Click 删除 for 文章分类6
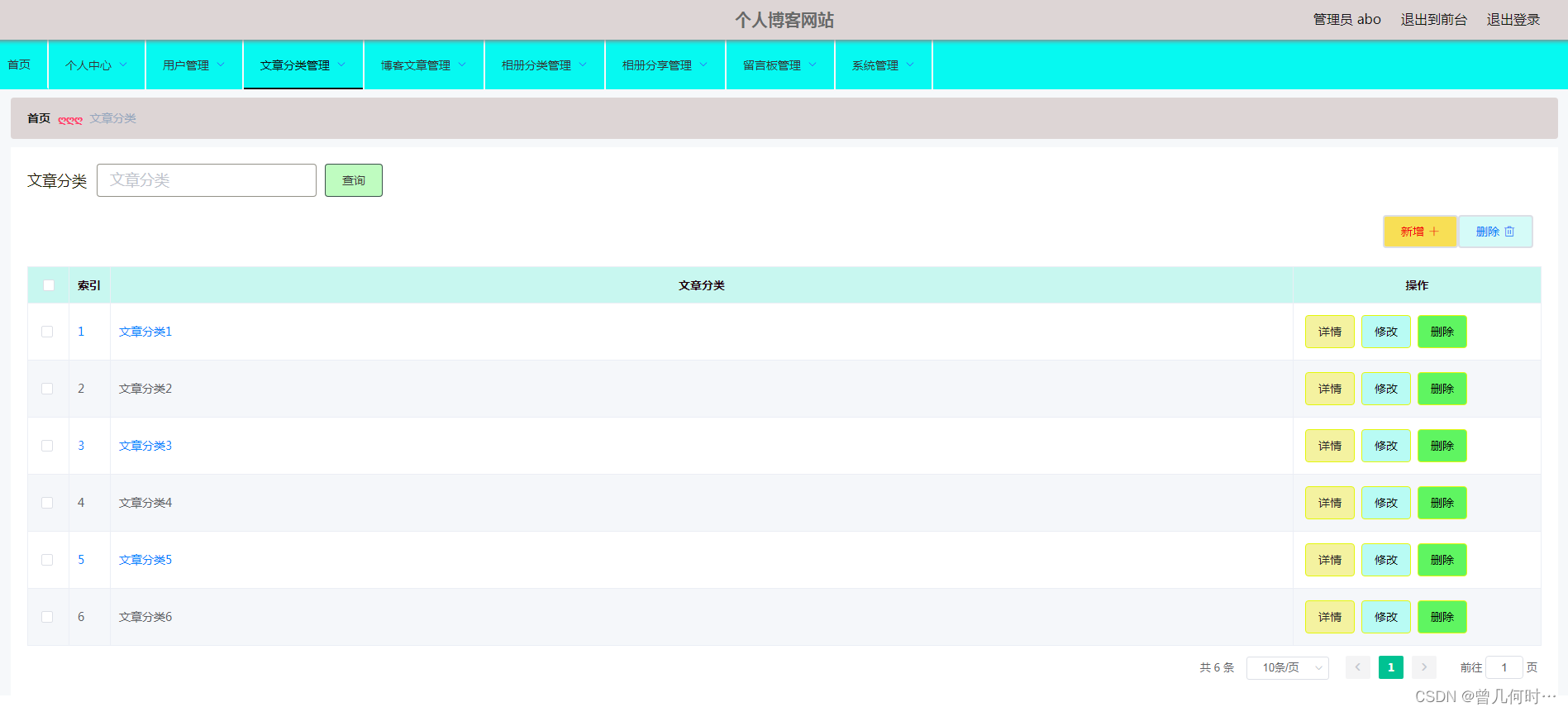 pos(1442,617)
